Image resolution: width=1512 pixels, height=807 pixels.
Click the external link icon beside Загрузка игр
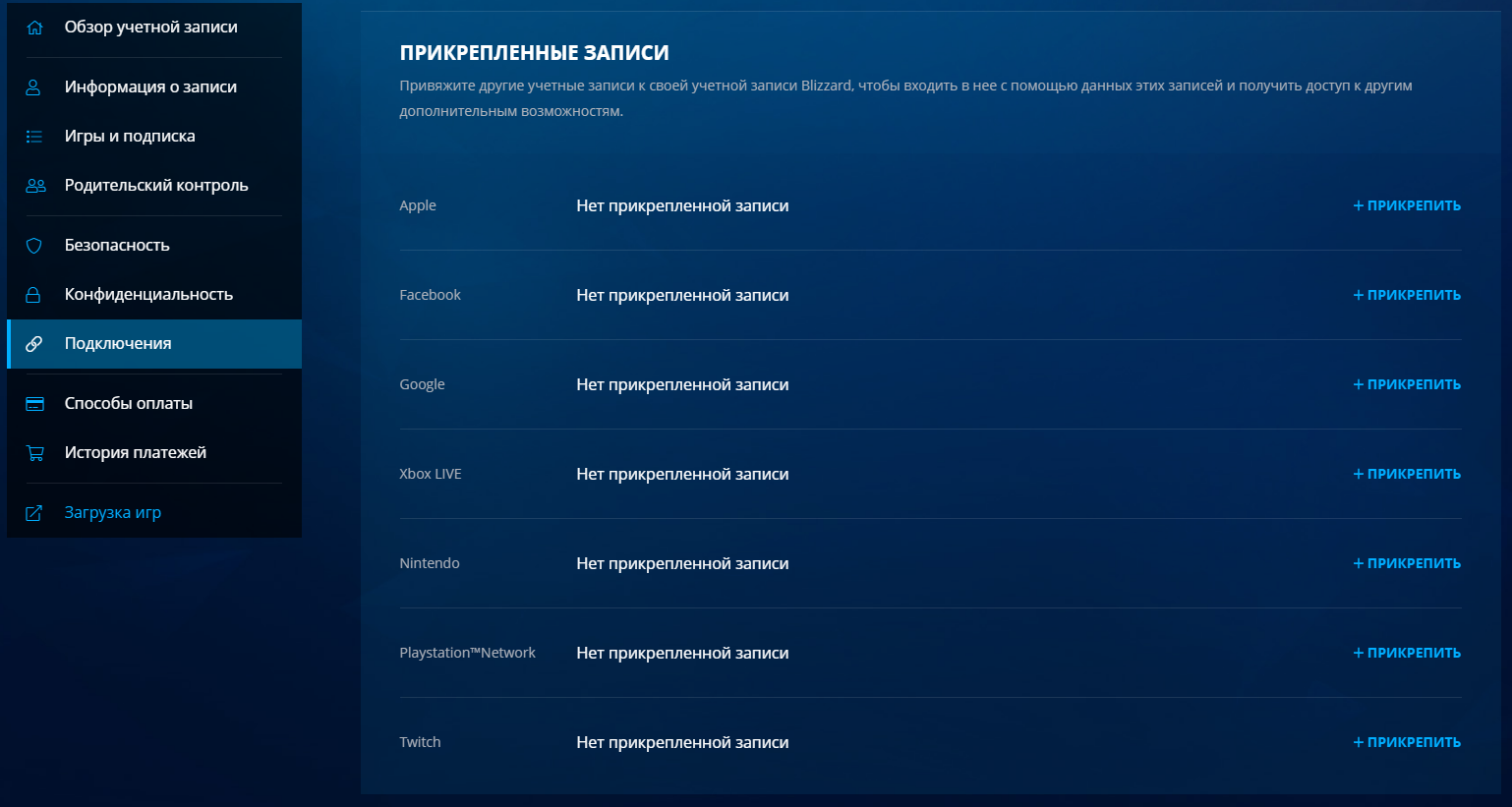pos(34,513)
